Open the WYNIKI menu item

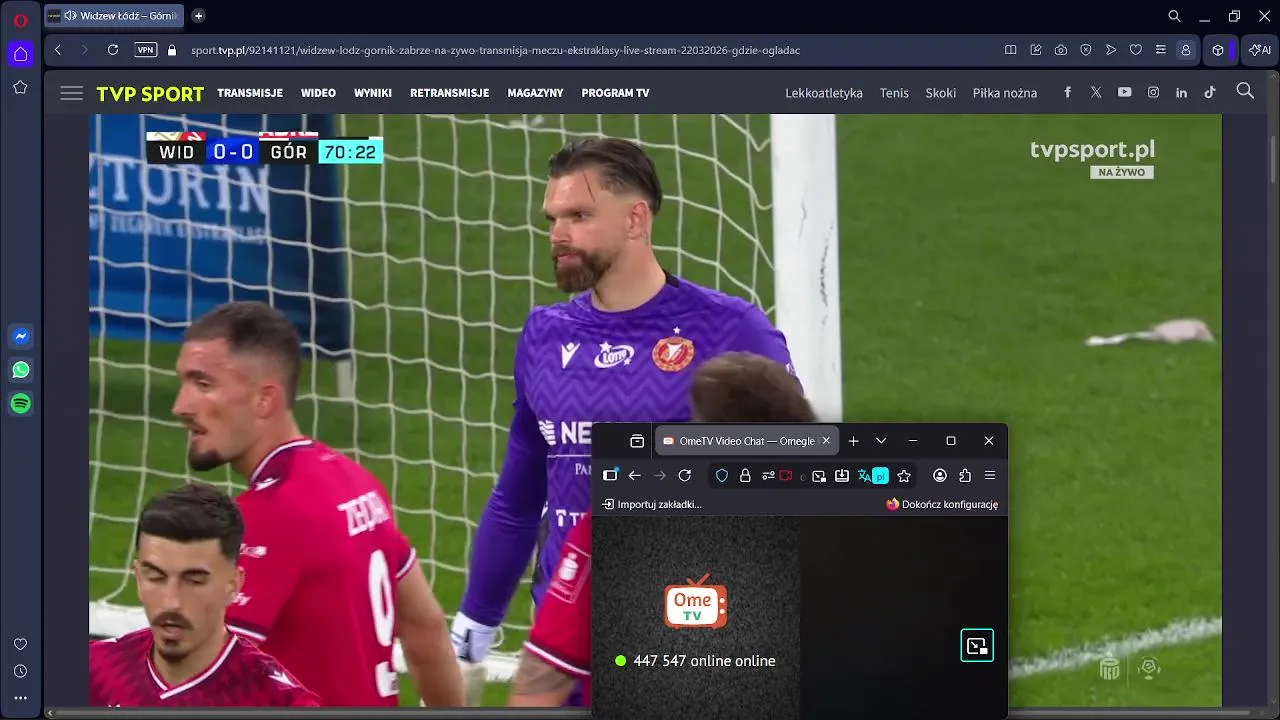tap(373, 93)
